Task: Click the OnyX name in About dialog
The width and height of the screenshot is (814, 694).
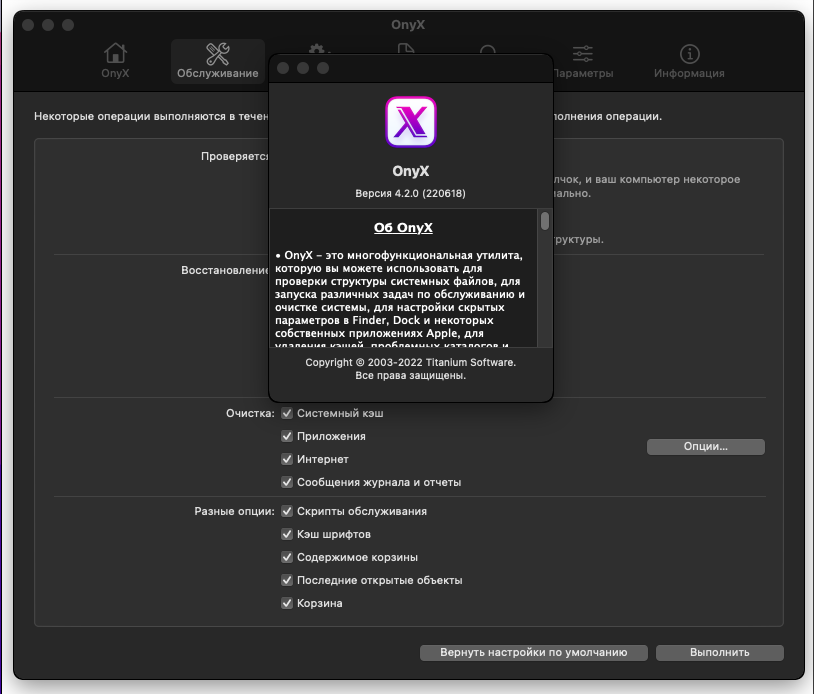Action: pos(411,171)
